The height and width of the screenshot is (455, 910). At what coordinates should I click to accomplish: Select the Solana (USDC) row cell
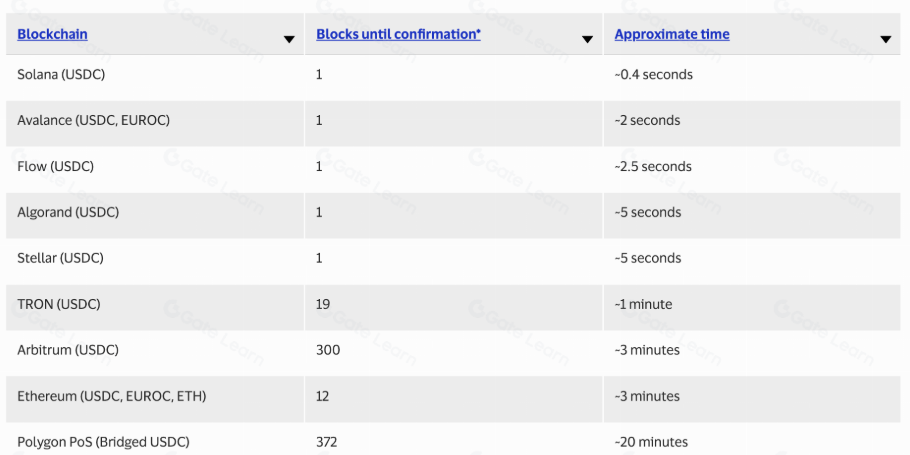[x=61, y=74]
